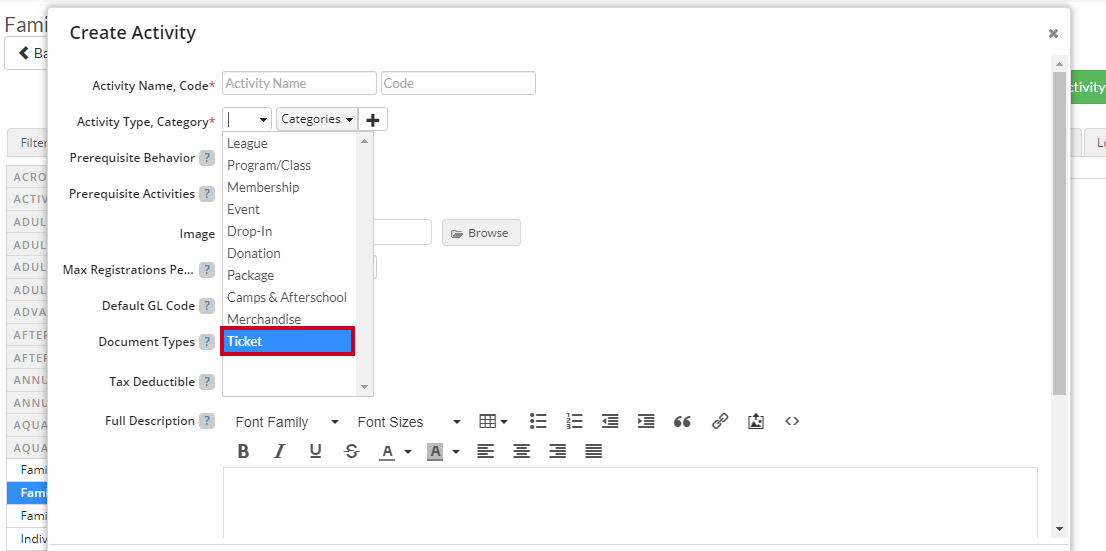
Task: Click the blockquote icon
Action: tap(682, 421)
